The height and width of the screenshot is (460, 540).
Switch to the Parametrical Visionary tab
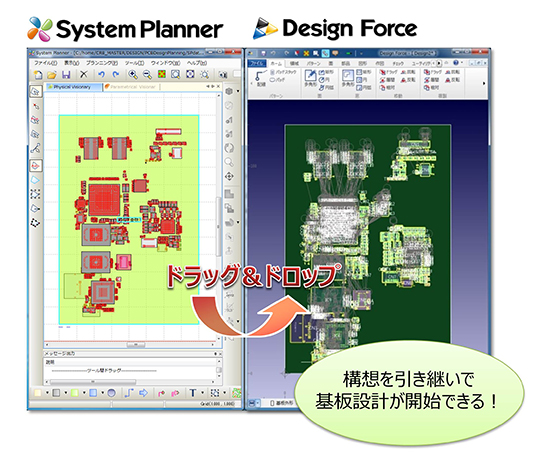click(131, 87)
